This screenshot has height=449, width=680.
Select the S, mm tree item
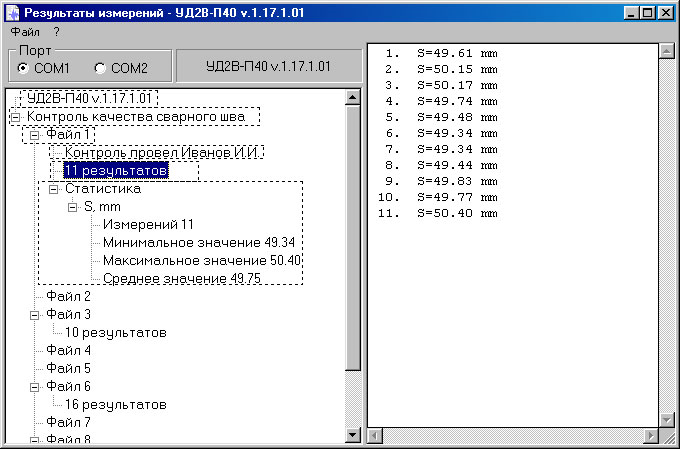point(102,206)
